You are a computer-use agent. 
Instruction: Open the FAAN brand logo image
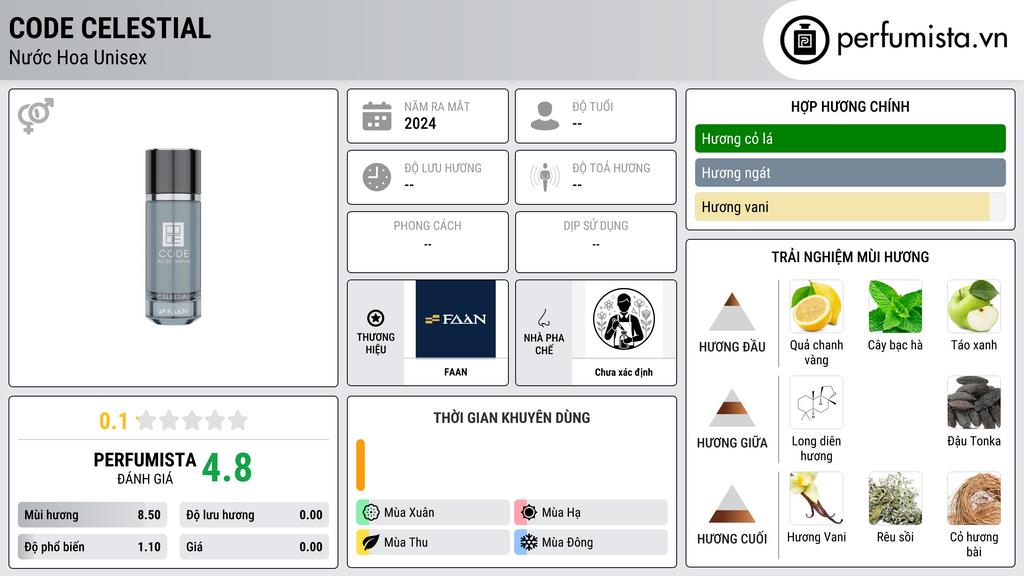coord(456,319)
